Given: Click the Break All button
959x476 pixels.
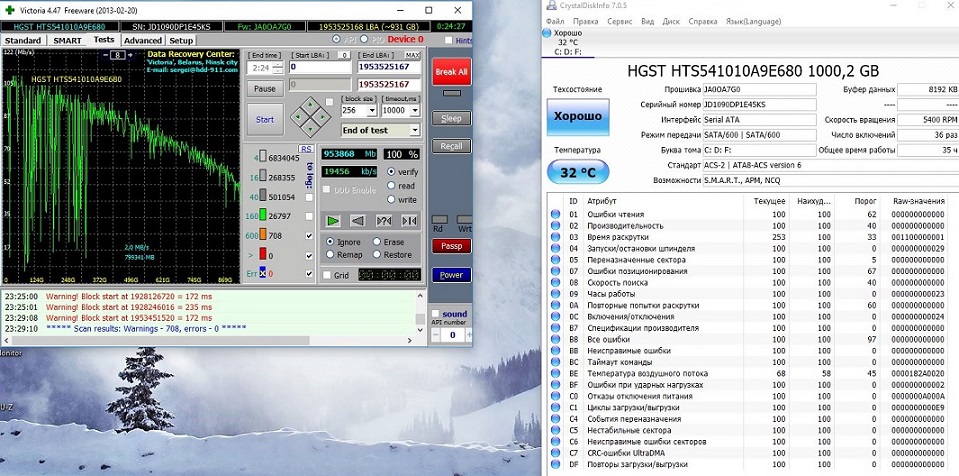Looking at the screenshot, I should 451,72.
